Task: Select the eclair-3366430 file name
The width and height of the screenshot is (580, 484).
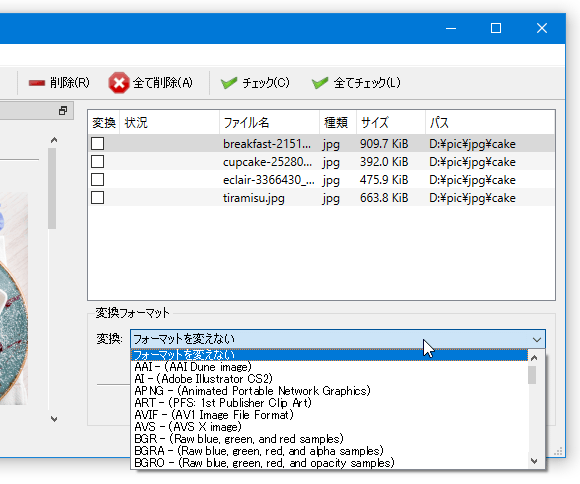Action: coord(269,180)
